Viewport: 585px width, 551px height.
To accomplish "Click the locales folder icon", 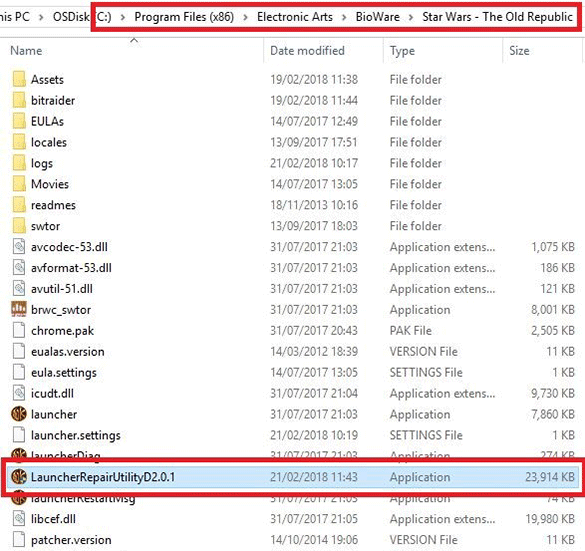I will pyautogui.click(x=19, y=142).
